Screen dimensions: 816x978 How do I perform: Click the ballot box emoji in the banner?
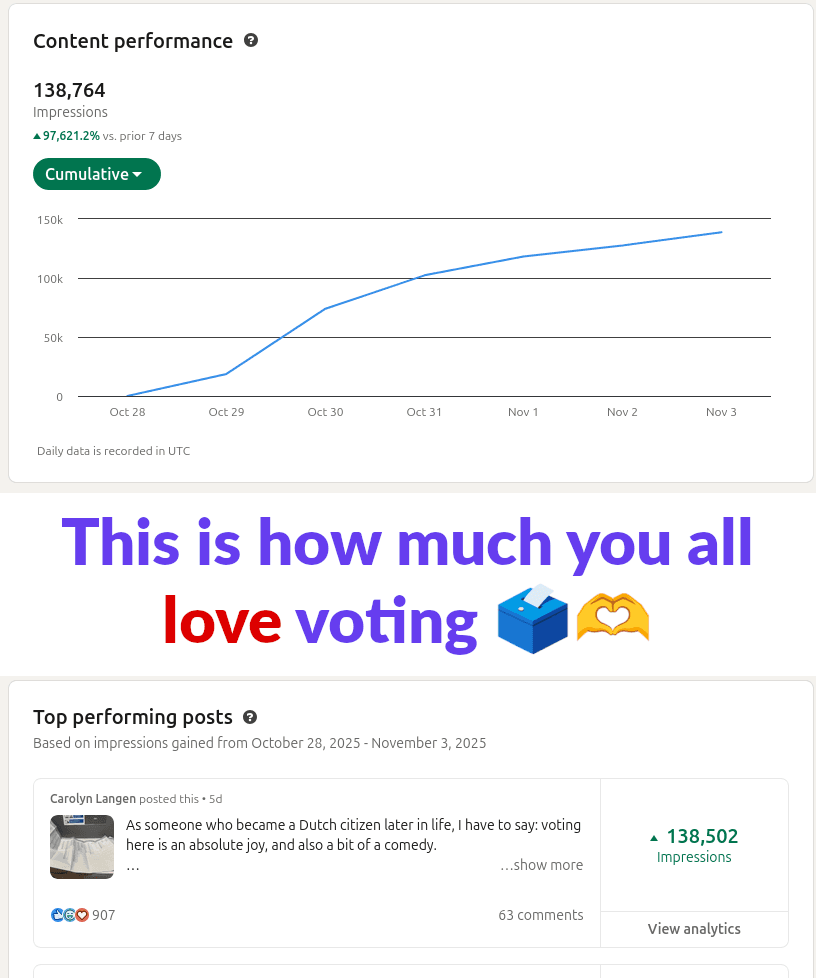(532, 620)
